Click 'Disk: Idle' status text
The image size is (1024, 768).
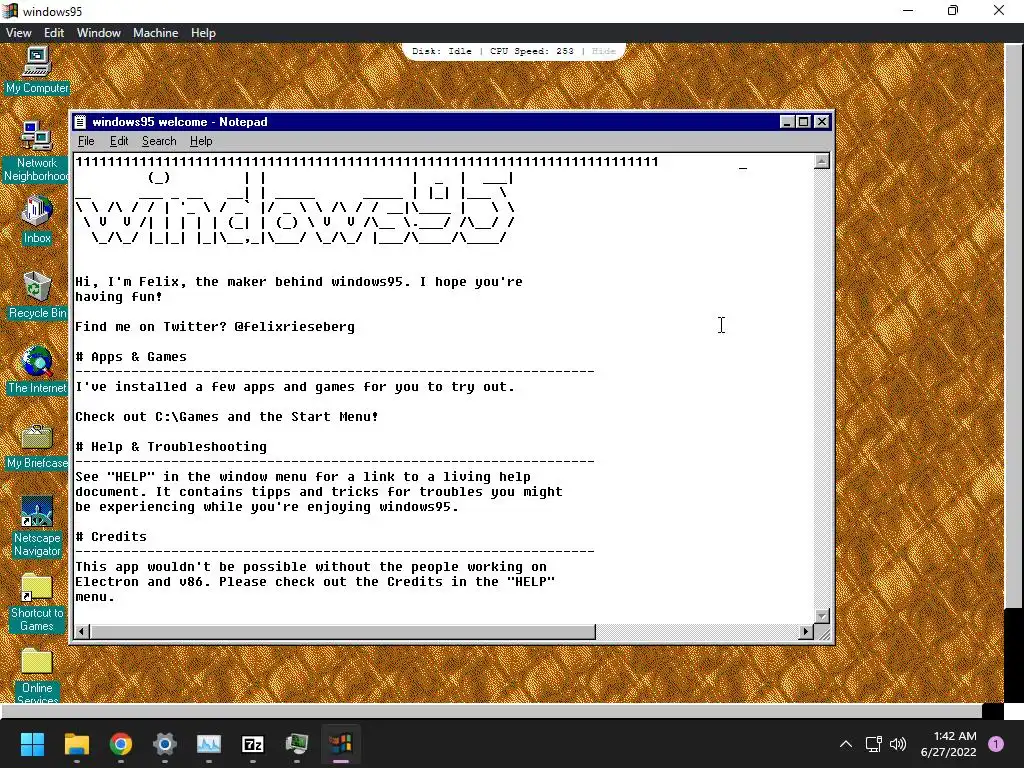(x=441, y=51)
